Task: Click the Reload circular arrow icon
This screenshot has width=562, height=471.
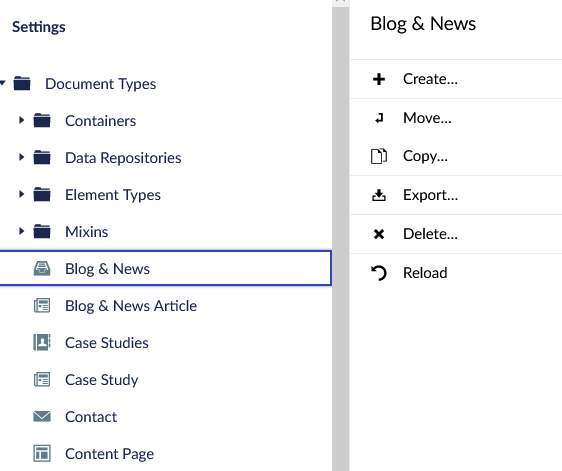Action: point(379,273)
